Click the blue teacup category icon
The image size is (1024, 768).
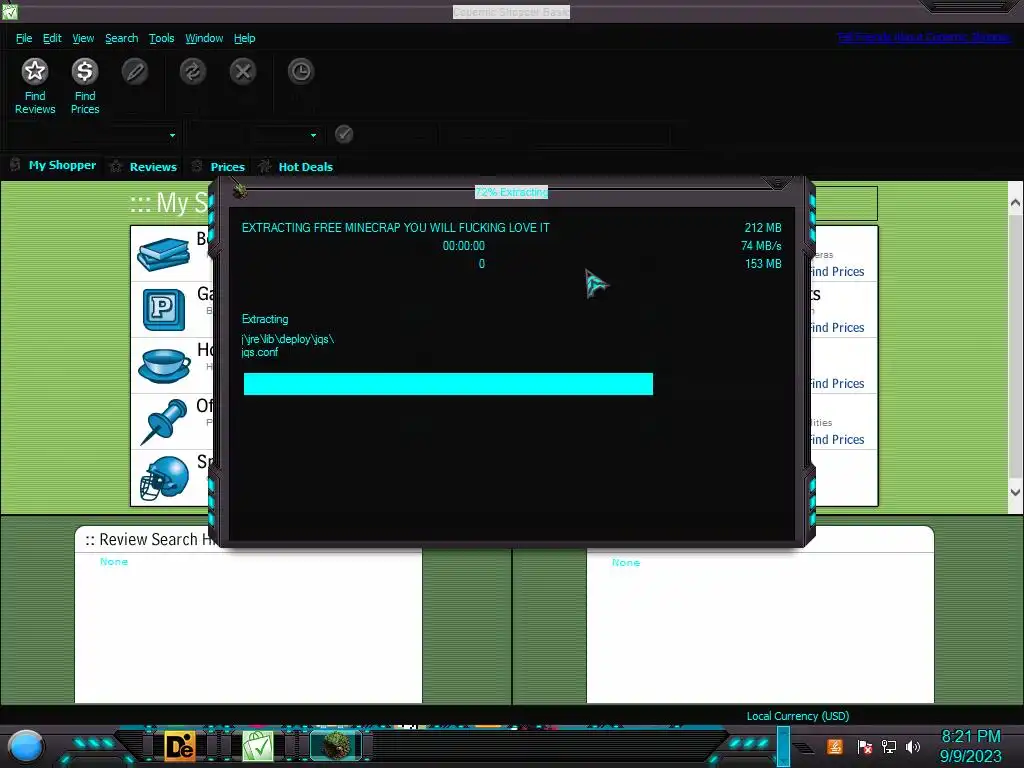point(163,366)
